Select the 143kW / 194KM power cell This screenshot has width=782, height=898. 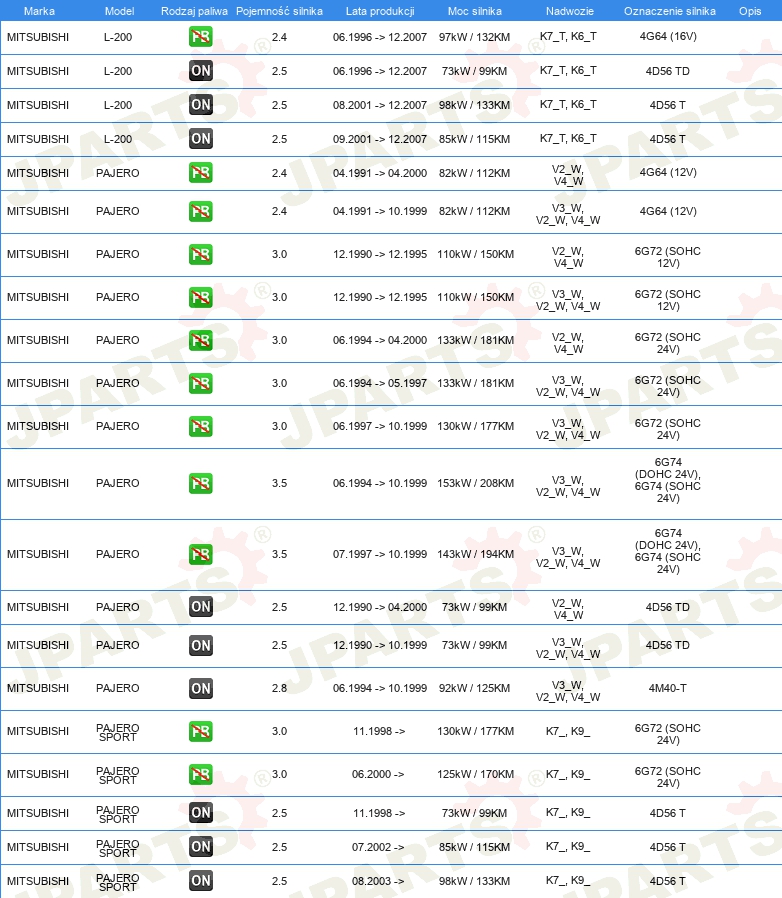click(x=476, y=554)
